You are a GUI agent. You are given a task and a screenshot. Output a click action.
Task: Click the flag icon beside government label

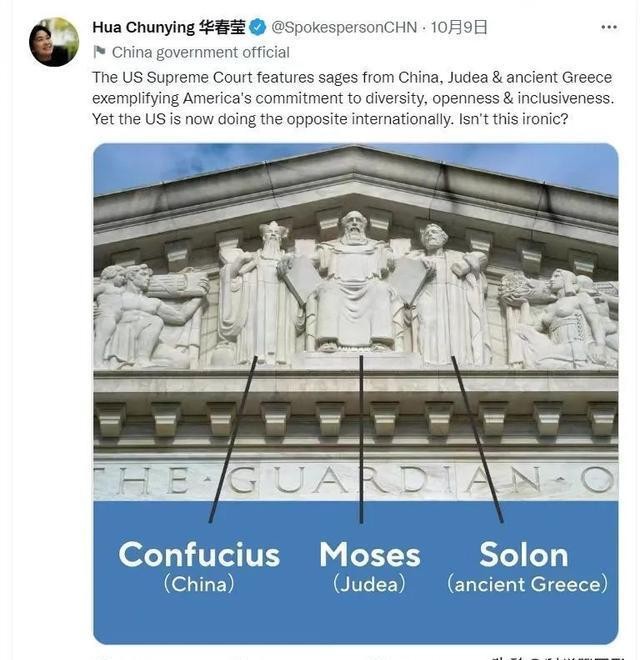pyautogui.click(x=99, y=52)
